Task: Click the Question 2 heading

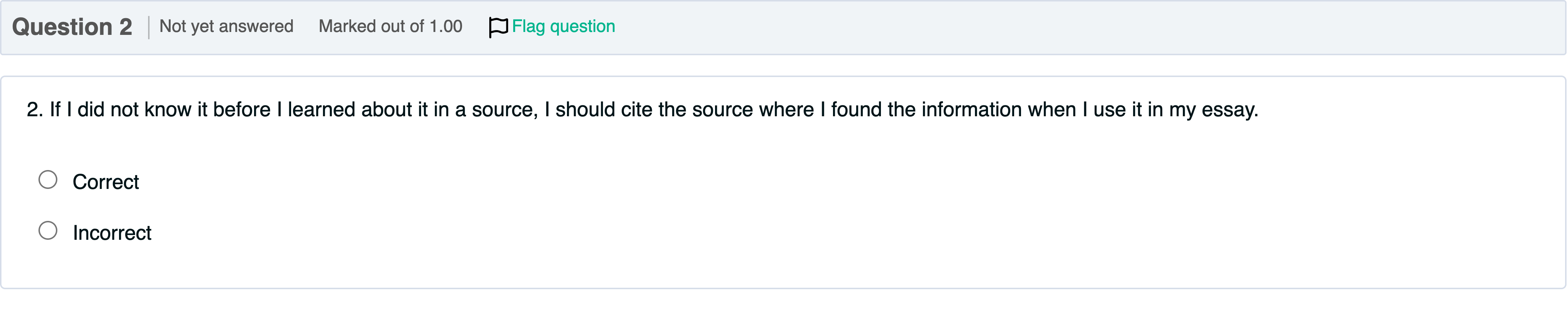Action: 72,27
